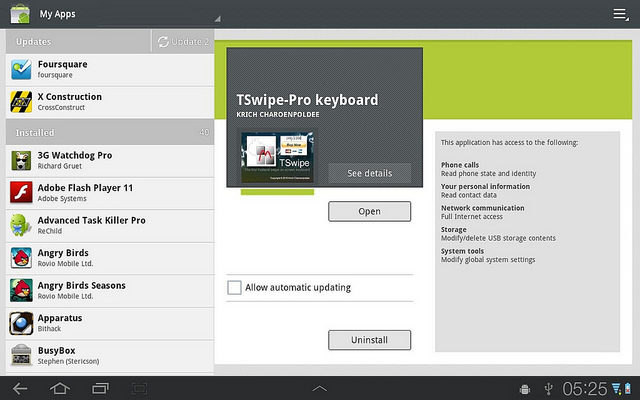This screenshot has height=400, width=640.
Task: Tap the Storage permission entry
Action: pyautogui.click(x=498, y=234)
